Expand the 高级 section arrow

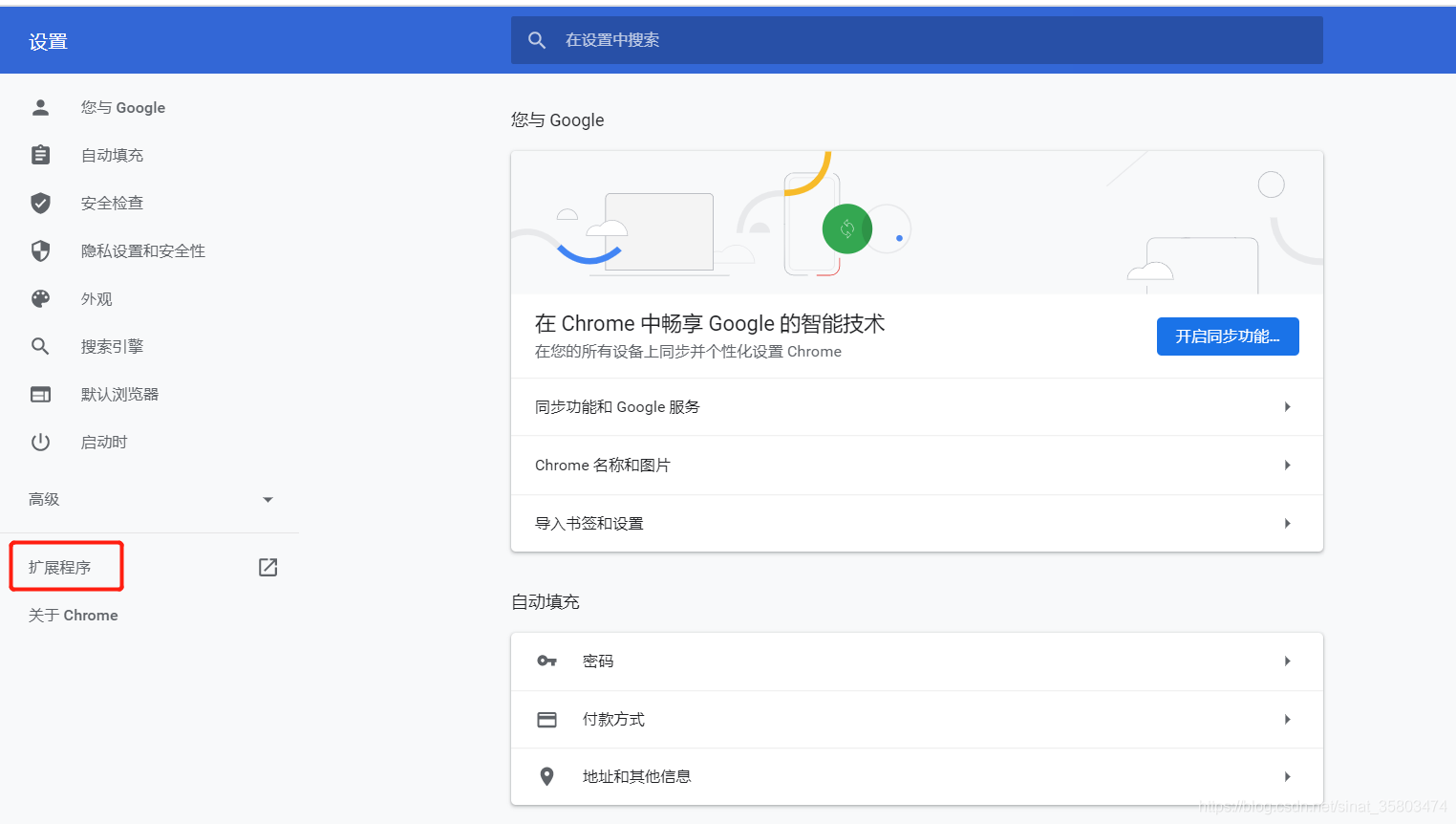[268, 500]
